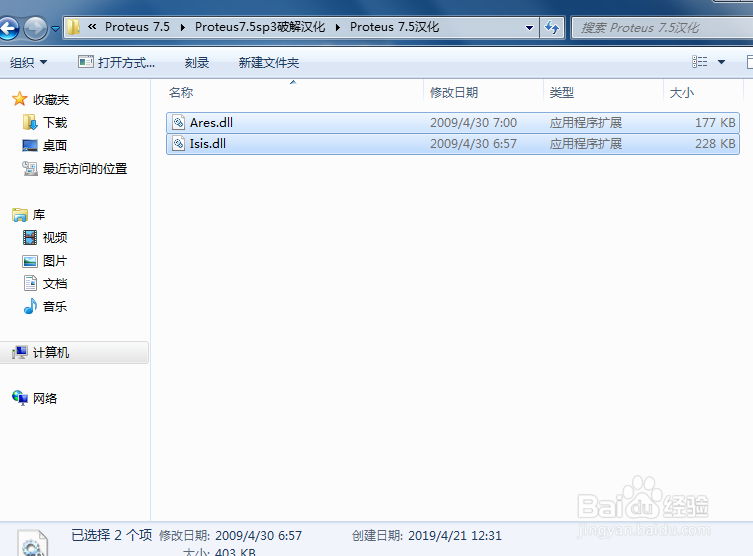Click the 文档 document icon
Screen dimensions: 753x556
[x=30, y=283]
